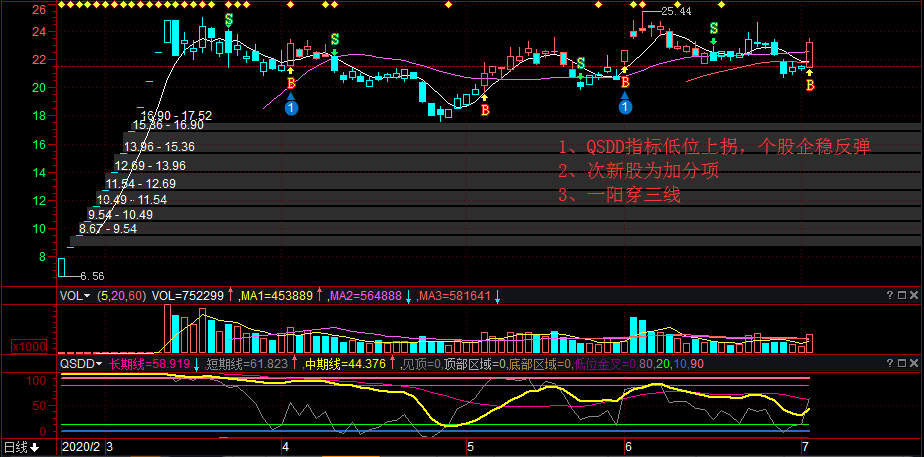Click the 16.90 - 17.52 gap range label
The width and height of the screenshot is (924, 457).
click(x=177, y=116)
